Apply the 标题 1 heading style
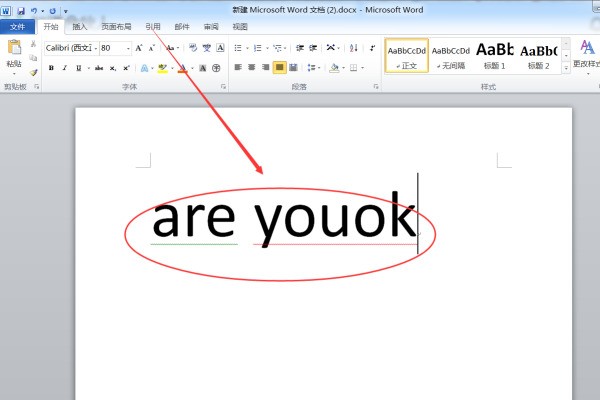Viewport: 600px width, 400px height. 495,53
